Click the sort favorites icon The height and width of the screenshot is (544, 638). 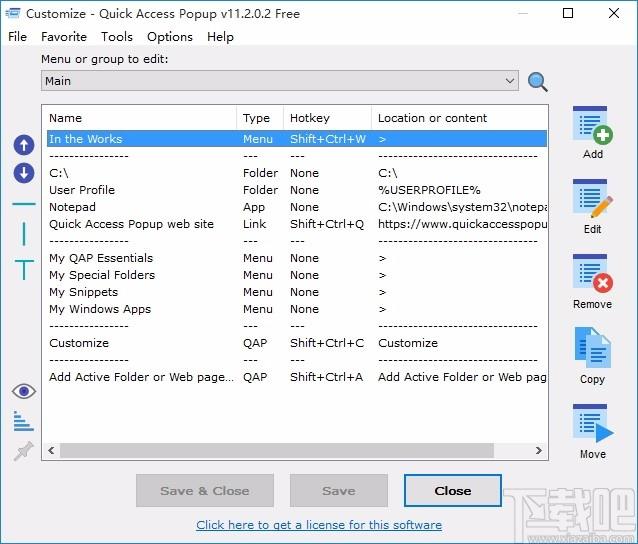click(24, 421)
